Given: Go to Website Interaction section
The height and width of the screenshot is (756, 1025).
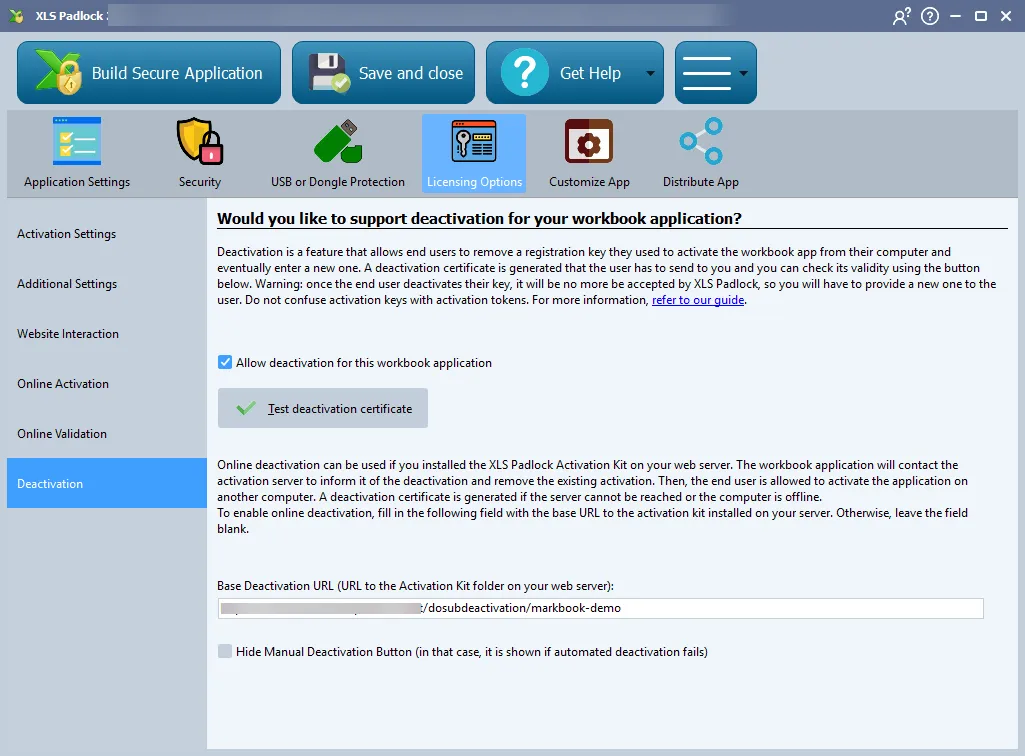Looking at the screenshot, I should [x=107, y=334].
